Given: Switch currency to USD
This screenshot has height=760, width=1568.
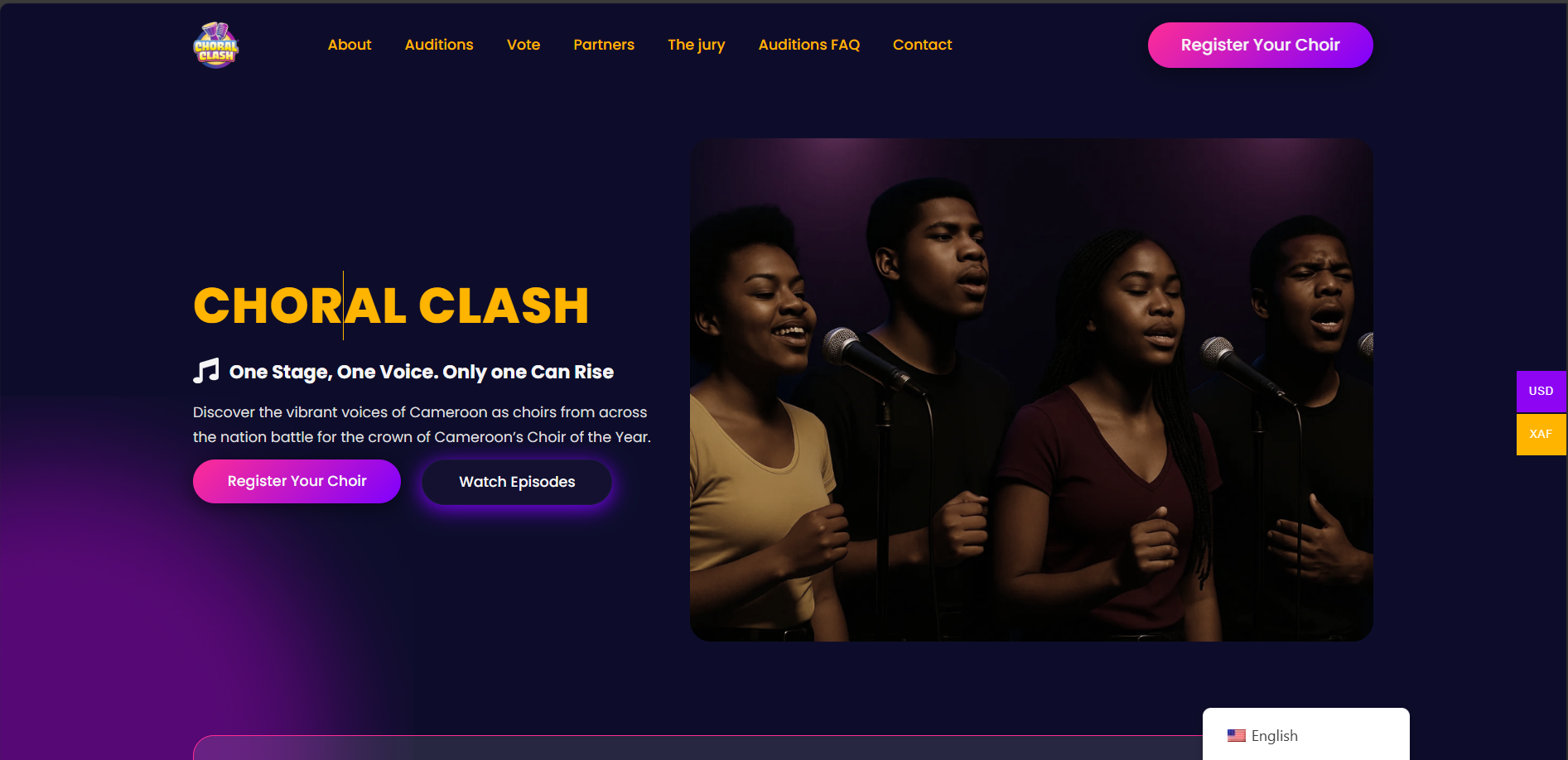Looking at the screenshot, I should (x=1541, y=391).
